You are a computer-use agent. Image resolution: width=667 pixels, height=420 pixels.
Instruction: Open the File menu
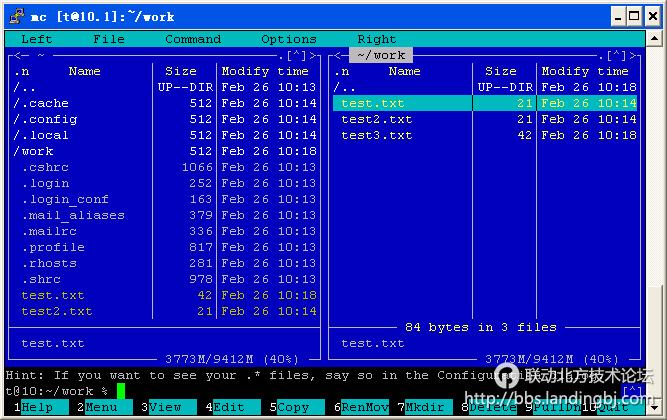109,39
